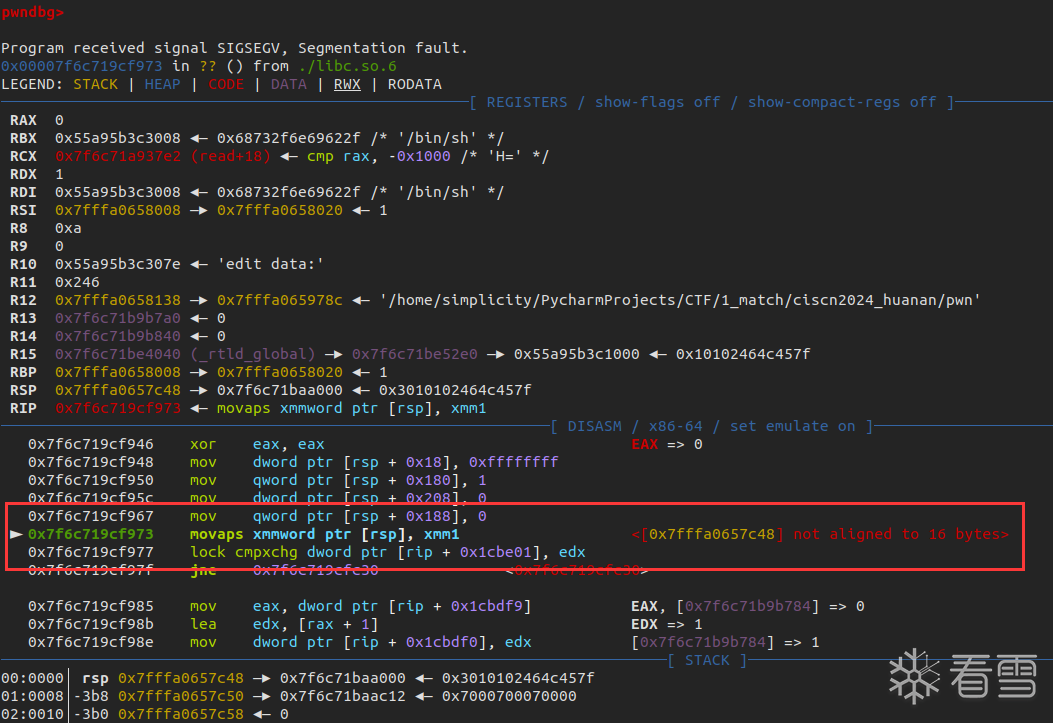This screenshot has height=723, width=1053.
Task: Click the red CODE legend label
Action: pyautogui.click(x=226, y=84)
